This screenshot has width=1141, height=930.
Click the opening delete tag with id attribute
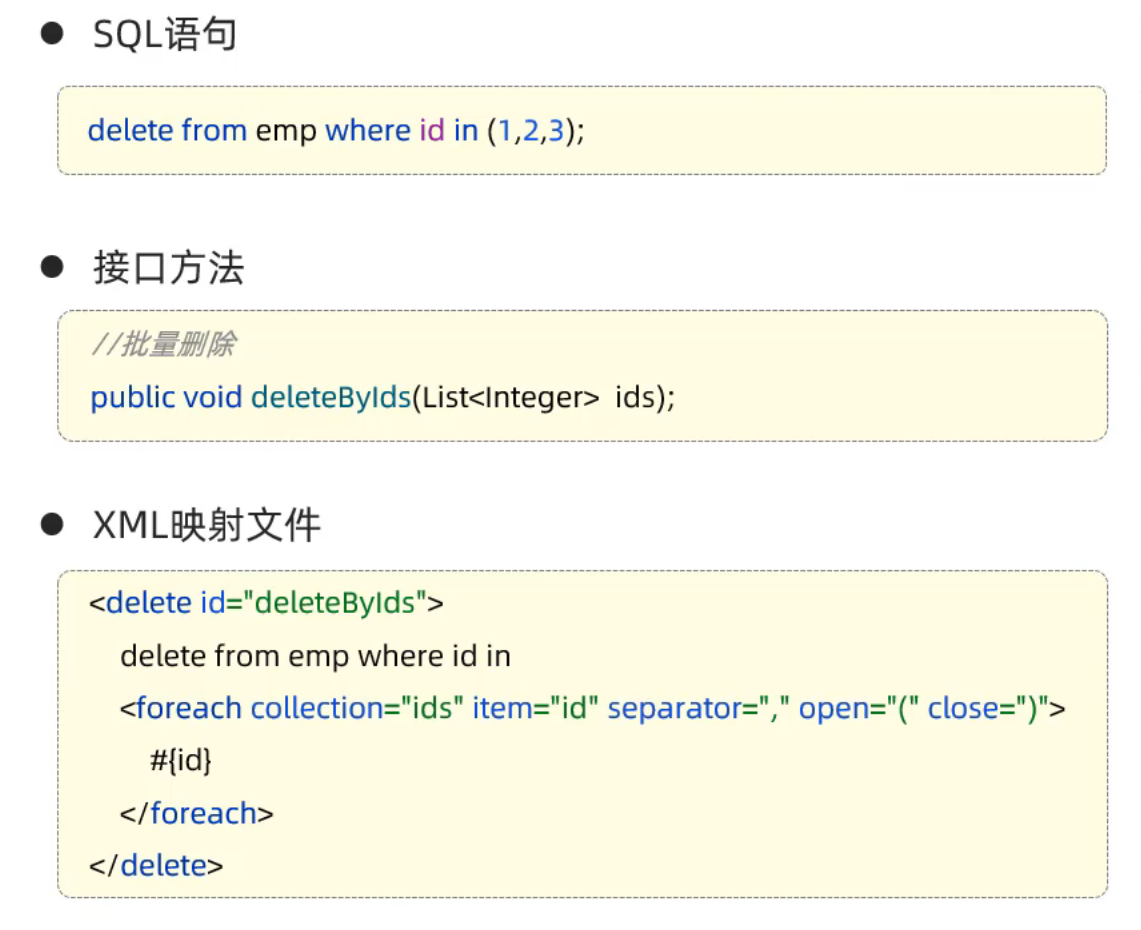[x=266, y=603]
